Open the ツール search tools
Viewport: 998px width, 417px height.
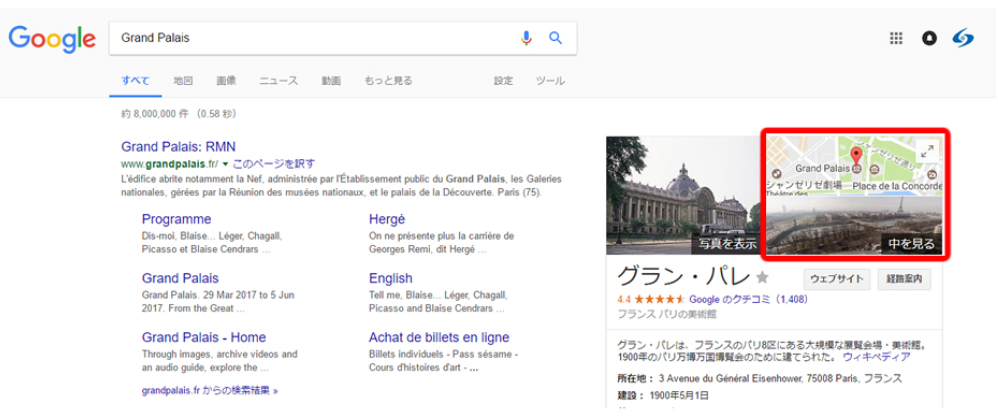point(550,81)
